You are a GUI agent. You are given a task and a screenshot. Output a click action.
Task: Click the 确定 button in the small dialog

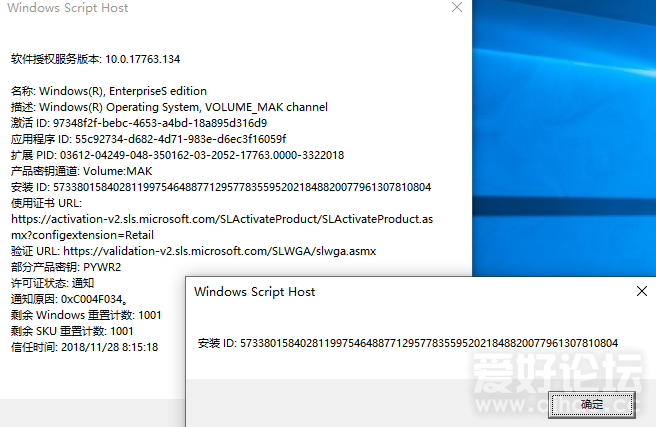point(592,404)
